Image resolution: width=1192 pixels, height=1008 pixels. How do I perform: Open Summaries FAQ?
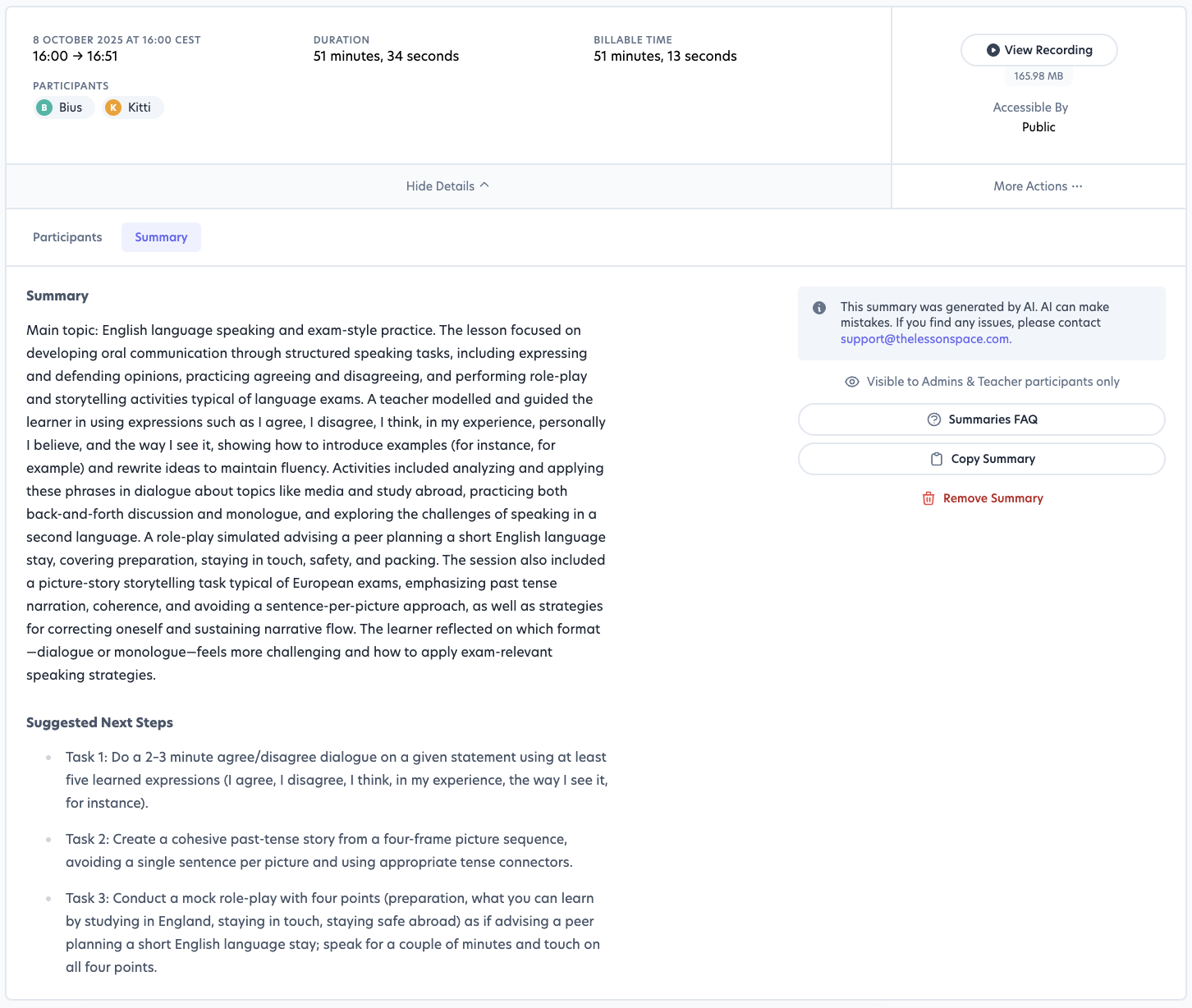click(981, 419)
